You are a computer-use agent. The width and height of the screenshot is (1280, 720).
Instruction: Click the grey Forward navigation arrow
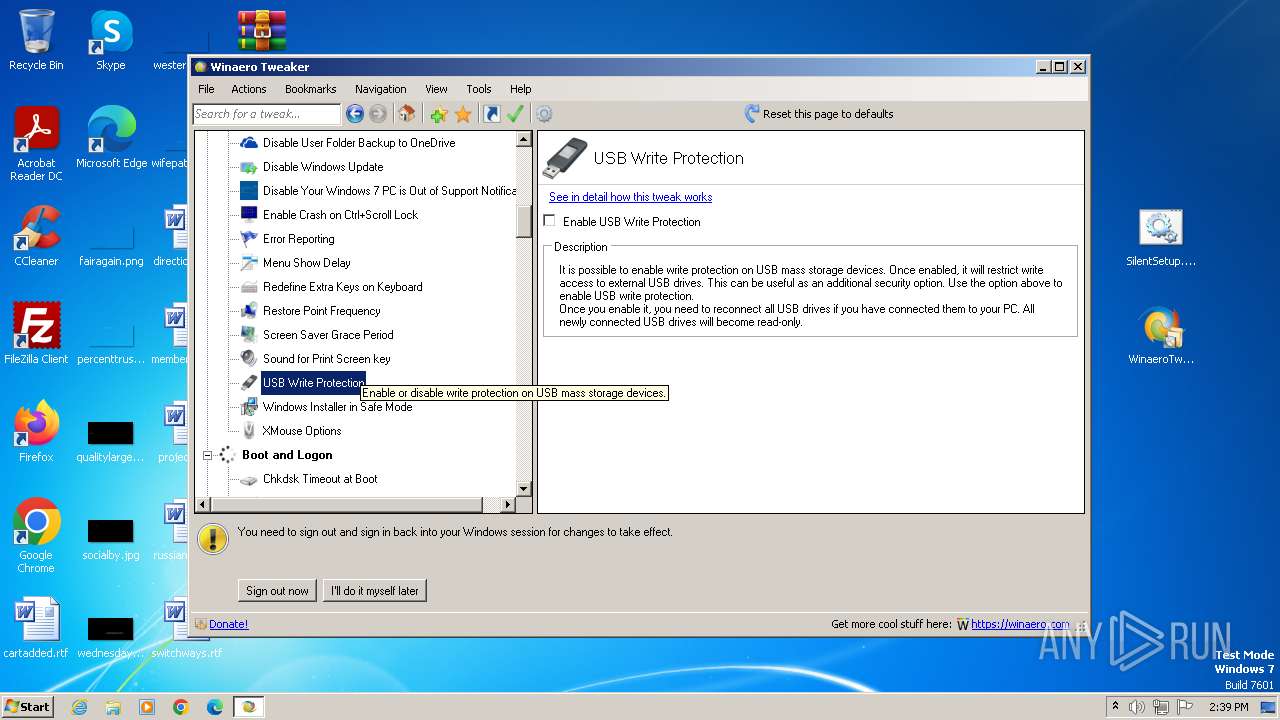click(x=377, y=114)
